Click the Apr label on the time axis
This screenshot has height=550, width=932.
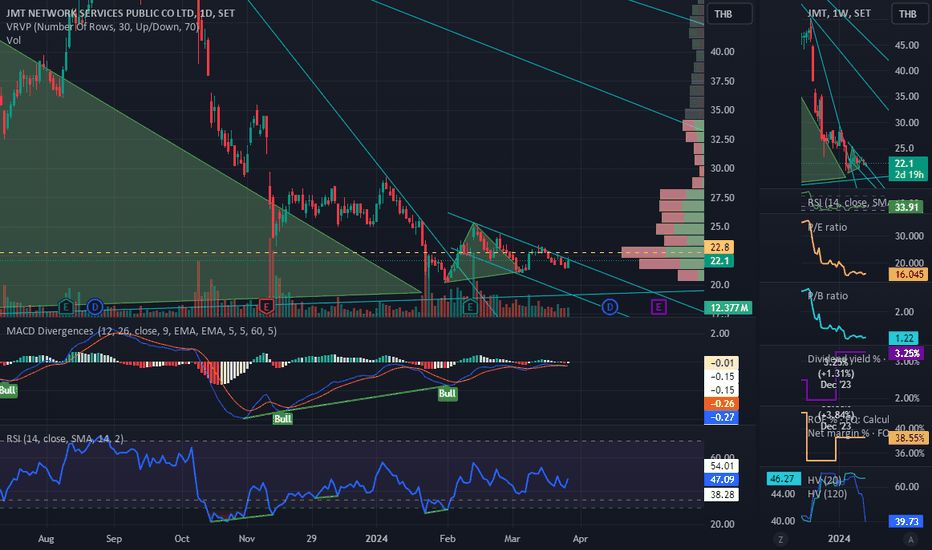click(x=580, y=539)
